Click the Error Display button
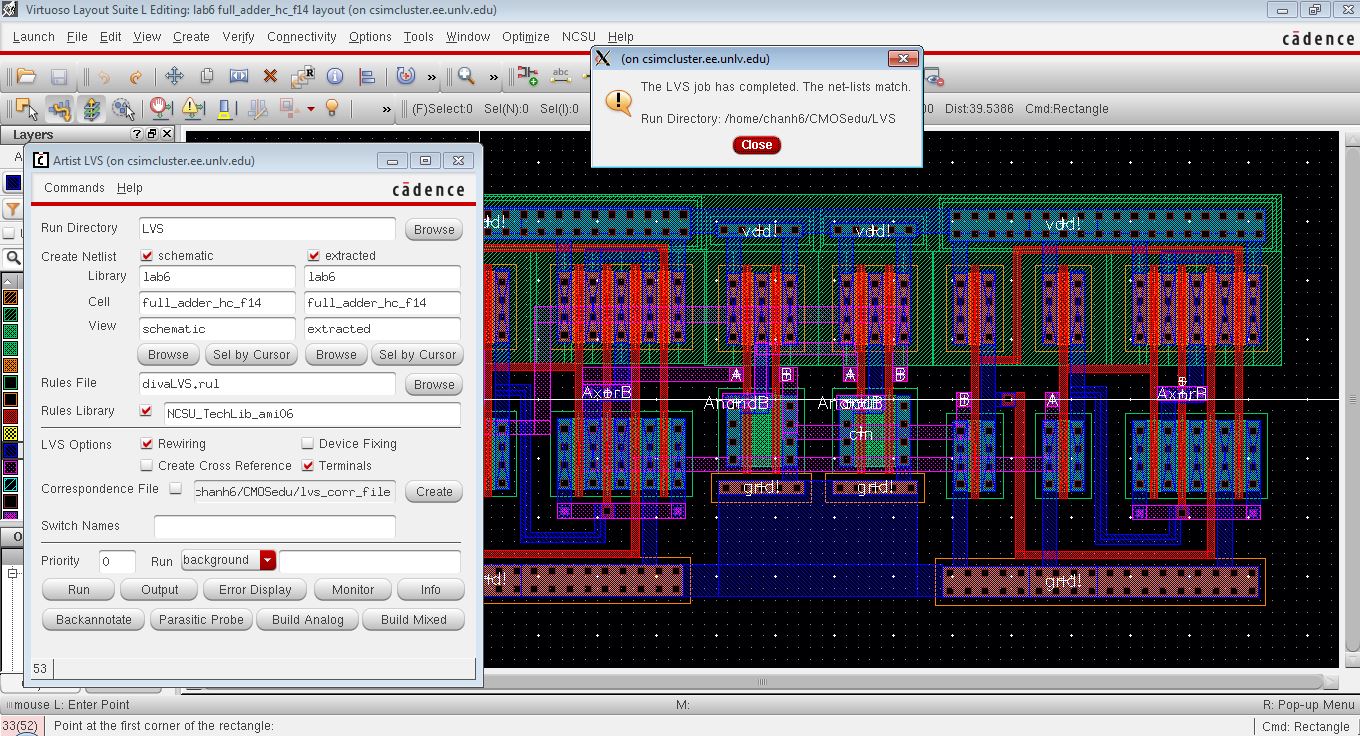Viewport: 1360px width, 736px height. (254, 589)
